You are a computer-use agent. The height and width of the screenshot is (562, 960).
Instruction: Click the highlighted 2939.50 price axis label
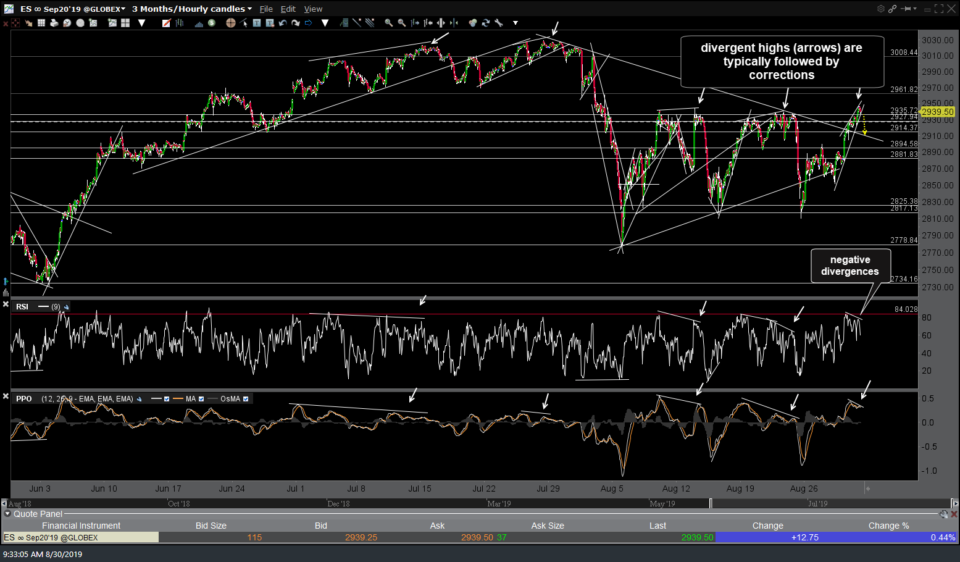(937, 111)
